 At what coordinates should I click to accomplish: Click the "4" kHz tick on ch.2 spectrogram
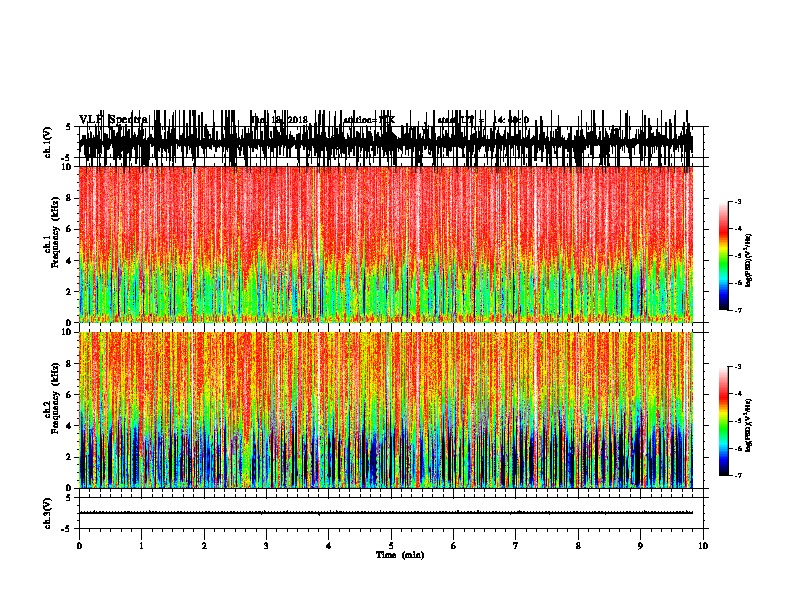69,426
